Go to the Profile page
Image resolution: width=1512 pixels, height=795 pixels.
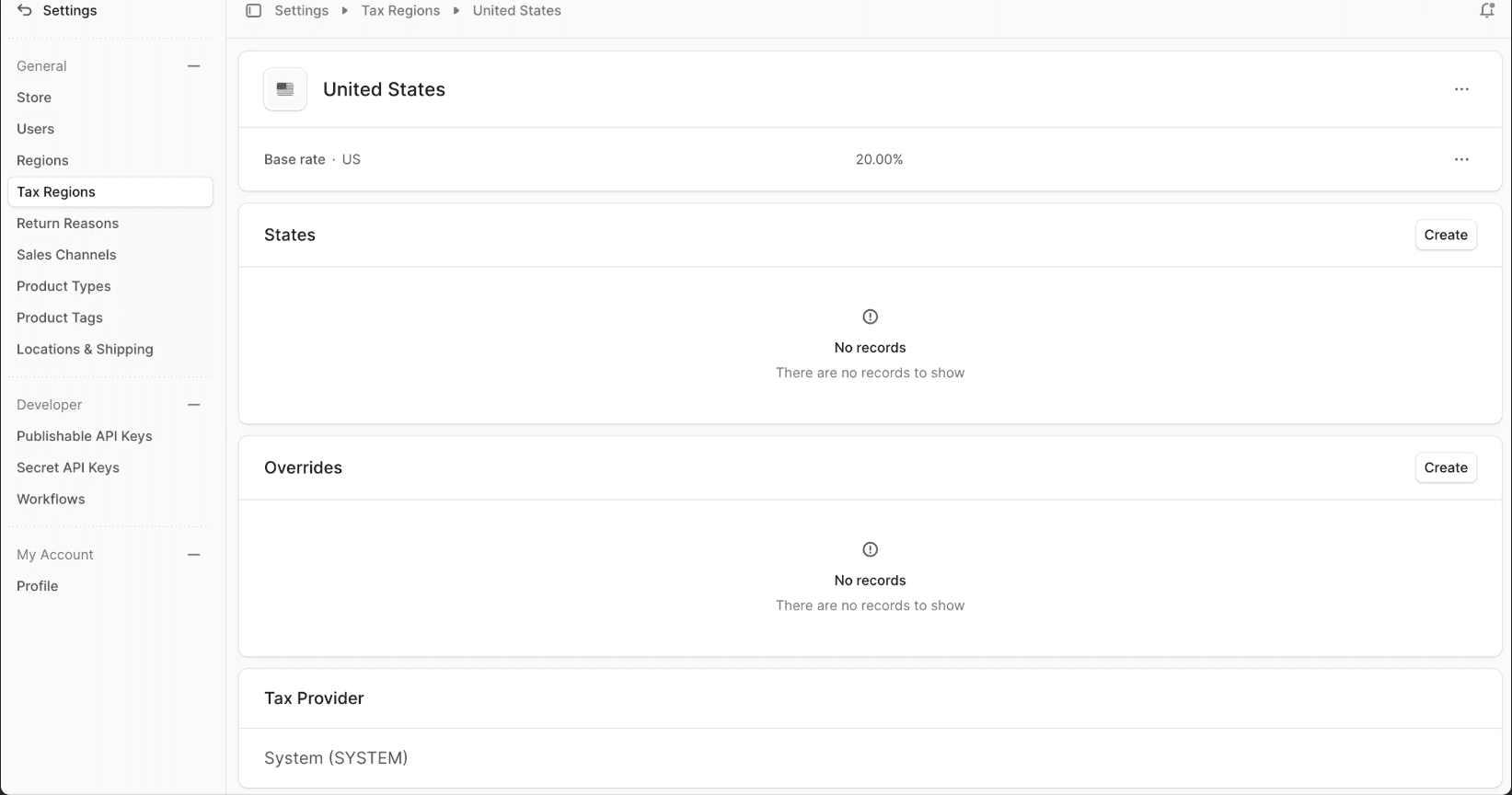pos(37,585)
